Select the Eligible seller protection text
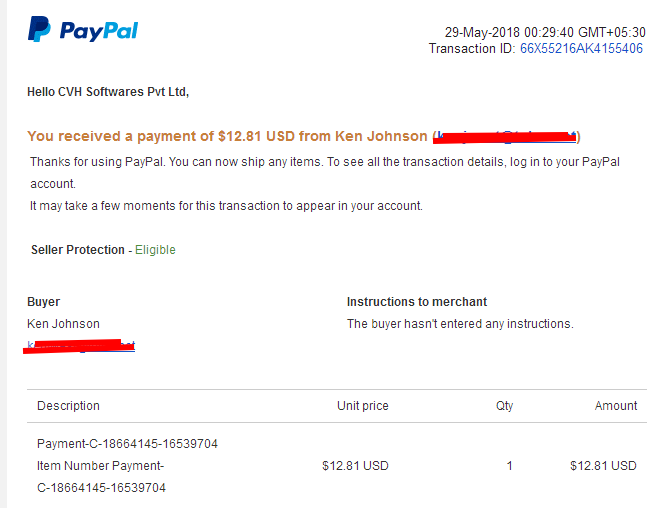The width and height of the screenshot is (660, 508). pyautogui.click(x=155, y=250)
